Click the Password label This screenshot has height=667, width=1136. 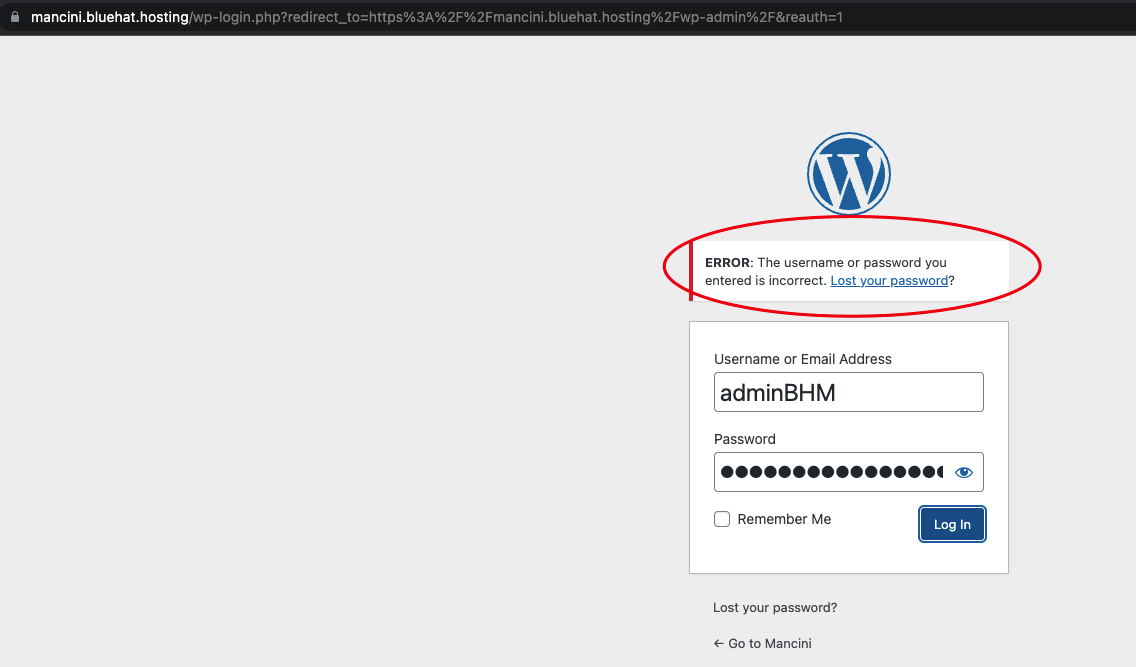[x=745, y=440]
